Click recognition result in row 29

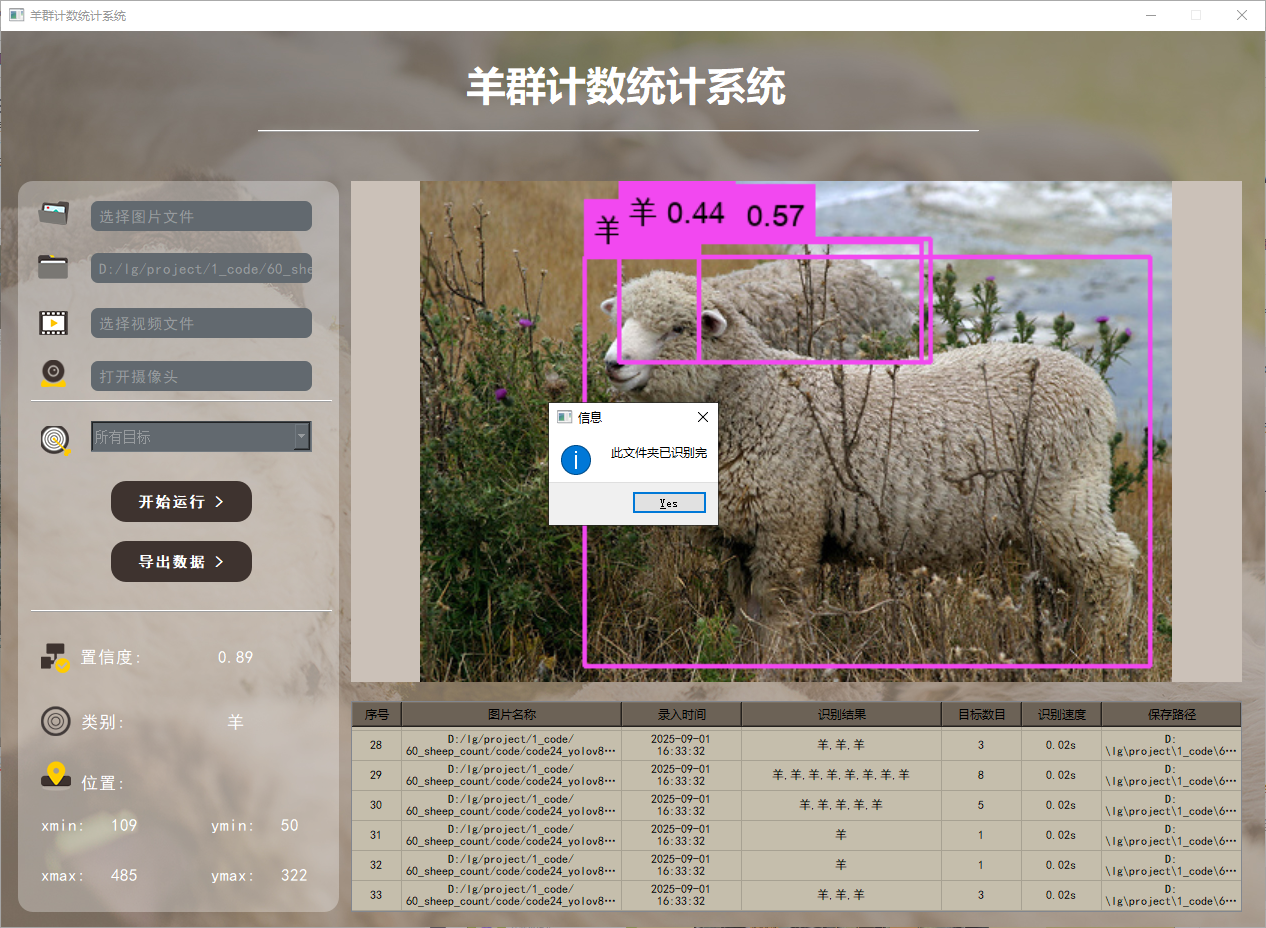pyautogui.click(x=841, y=775)
